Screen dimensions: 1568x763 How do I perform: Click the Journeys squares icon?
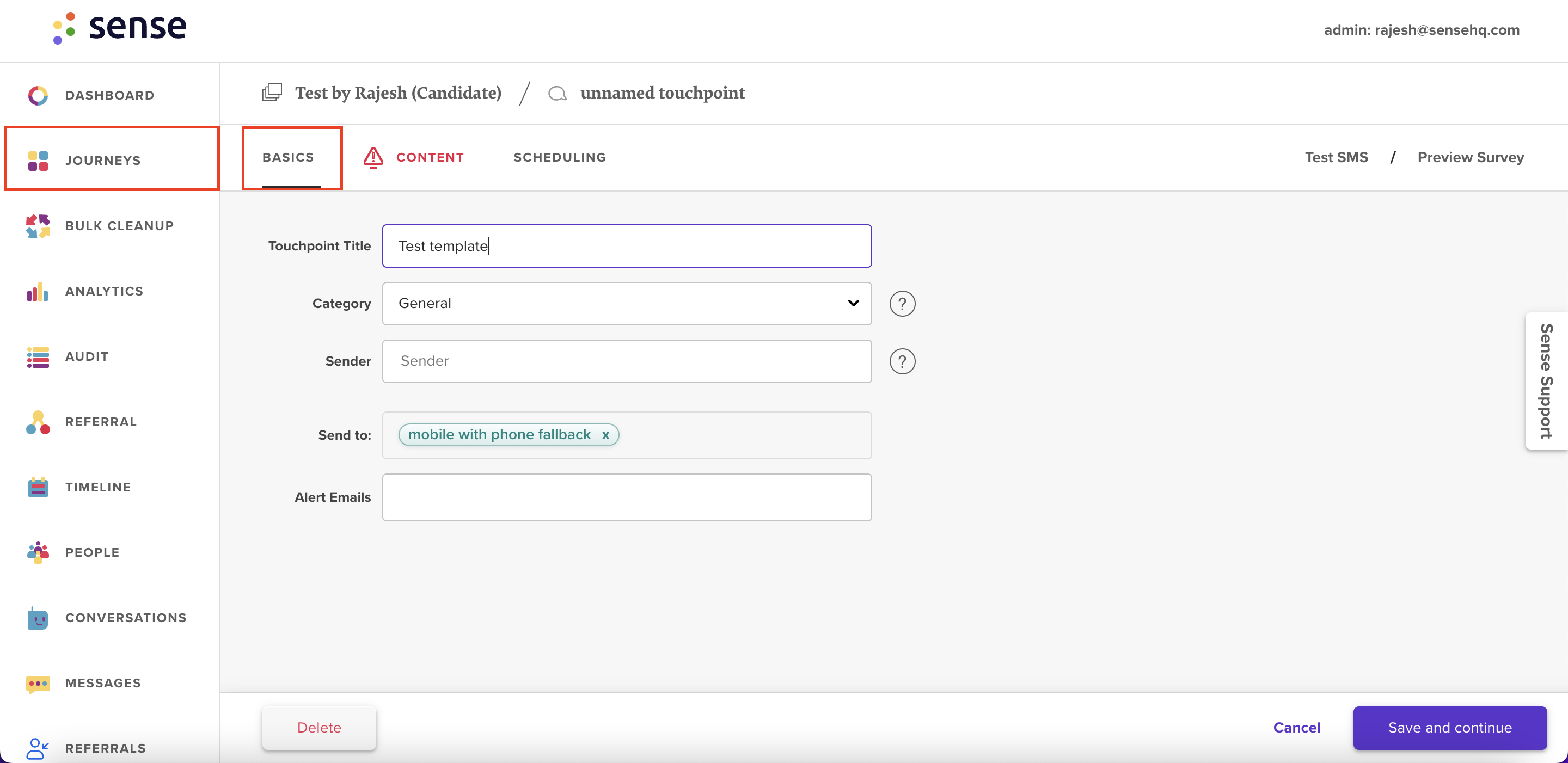point(38,161)
